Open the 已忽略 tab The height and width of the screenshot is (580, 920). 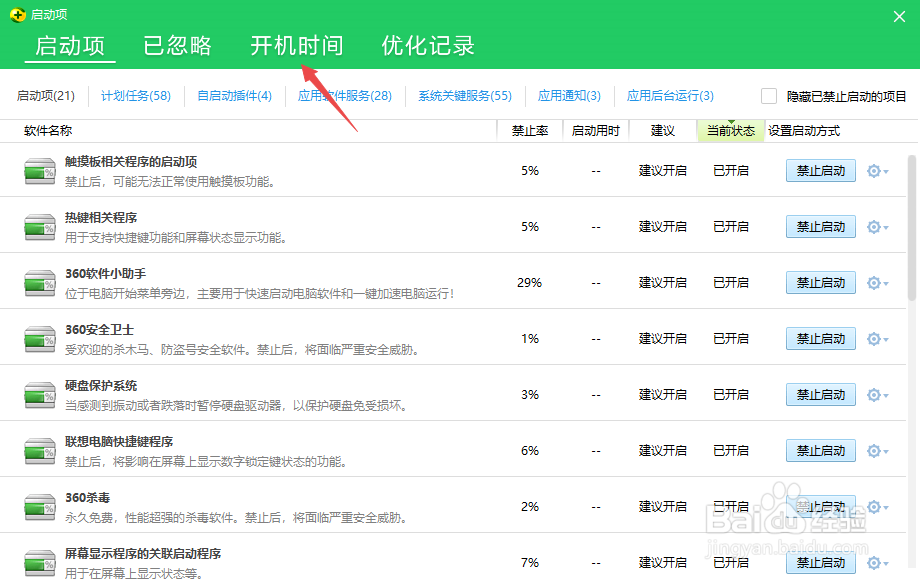[177, 46]
